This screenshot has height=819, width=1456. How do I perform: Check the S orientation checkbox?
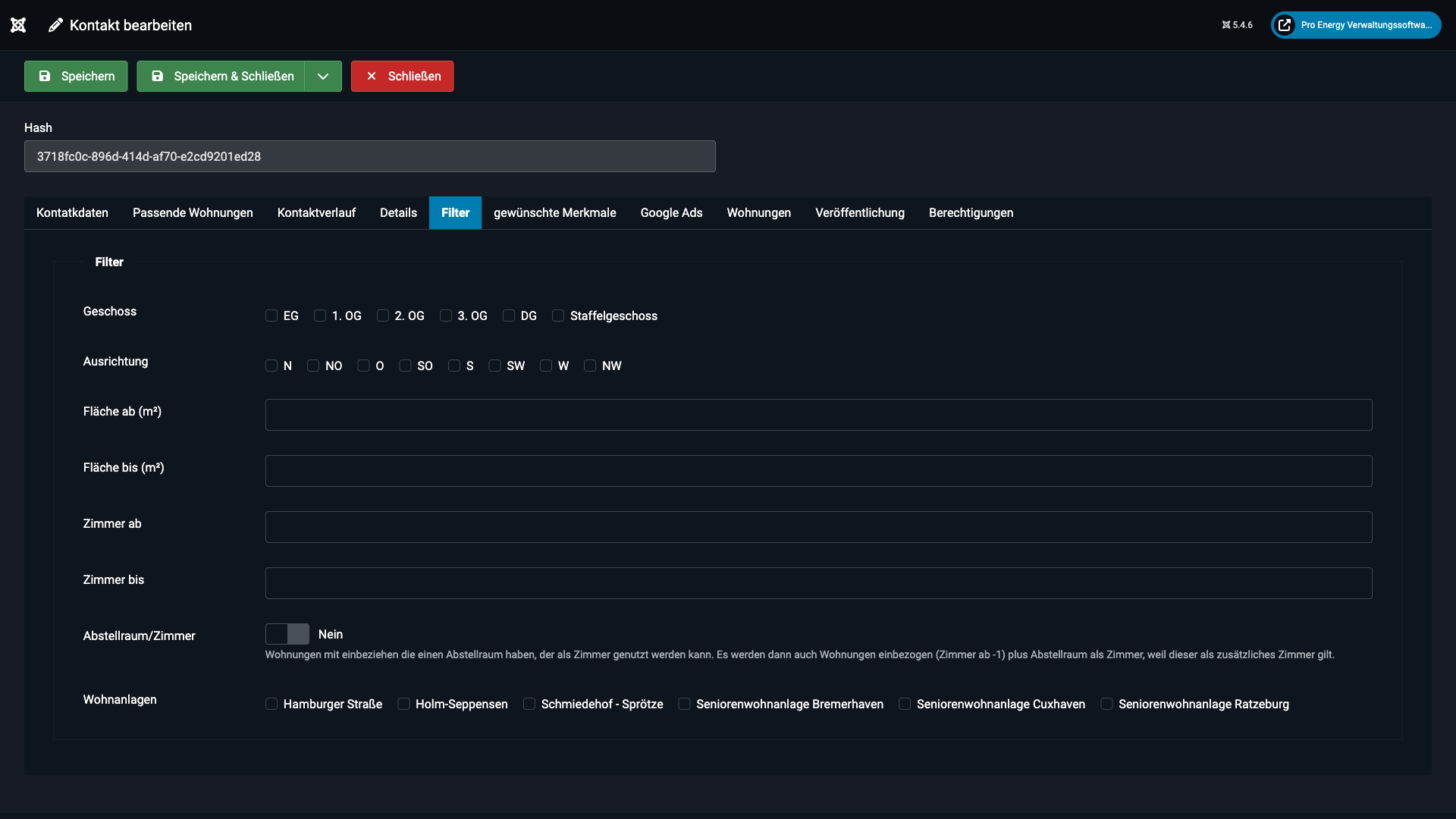(x=454, y=366)
